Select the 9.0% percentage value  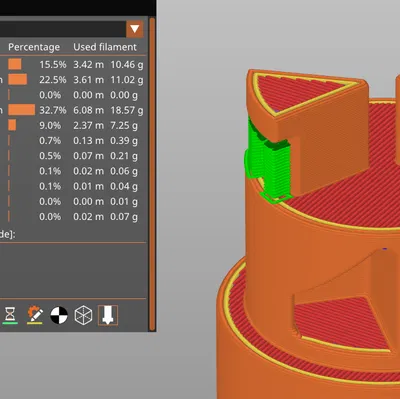click(50, 126)
